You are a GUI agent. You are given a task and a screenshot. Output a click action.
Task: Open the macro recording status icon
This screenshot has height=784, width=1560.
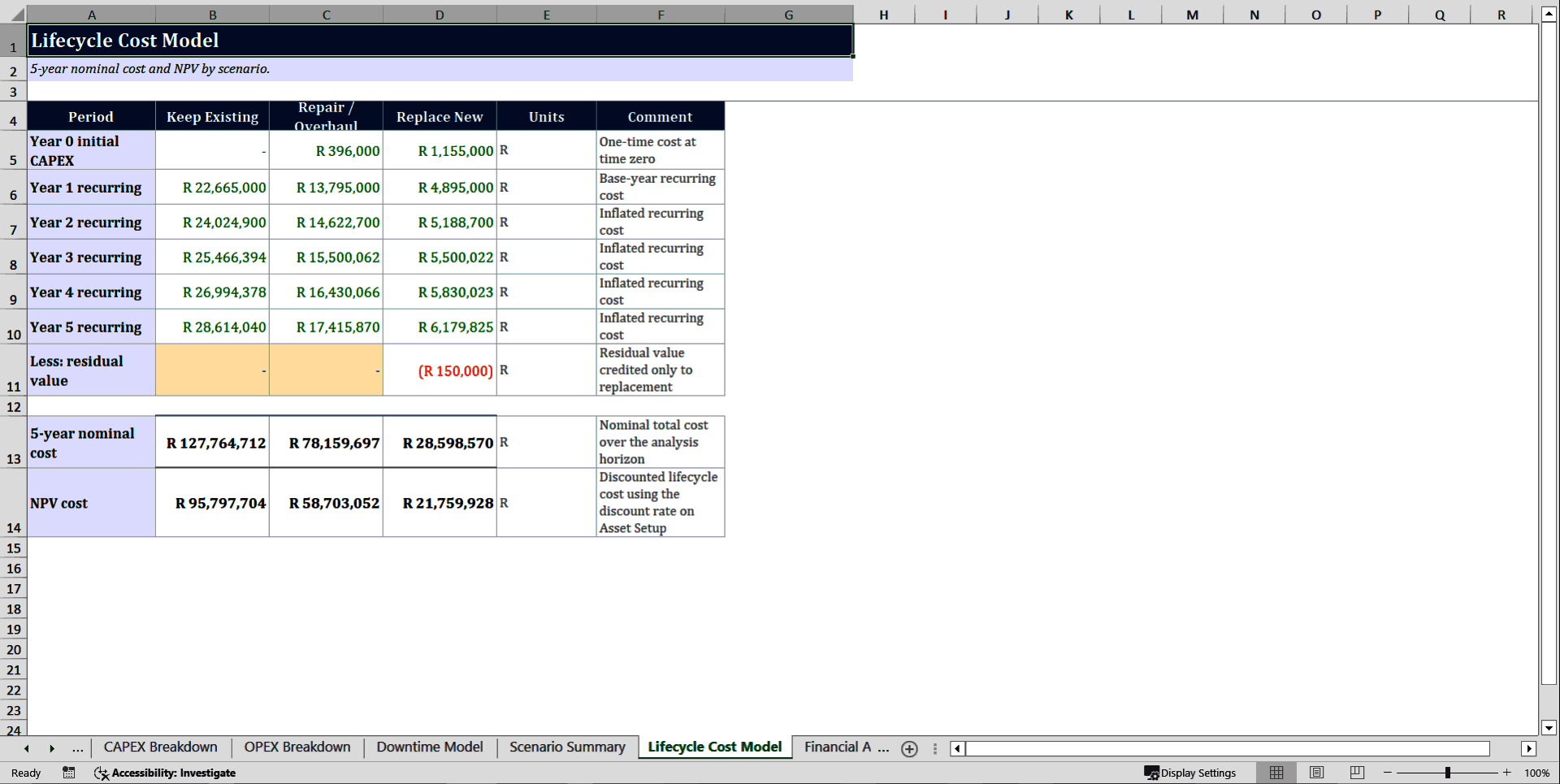tap(69, 773)
